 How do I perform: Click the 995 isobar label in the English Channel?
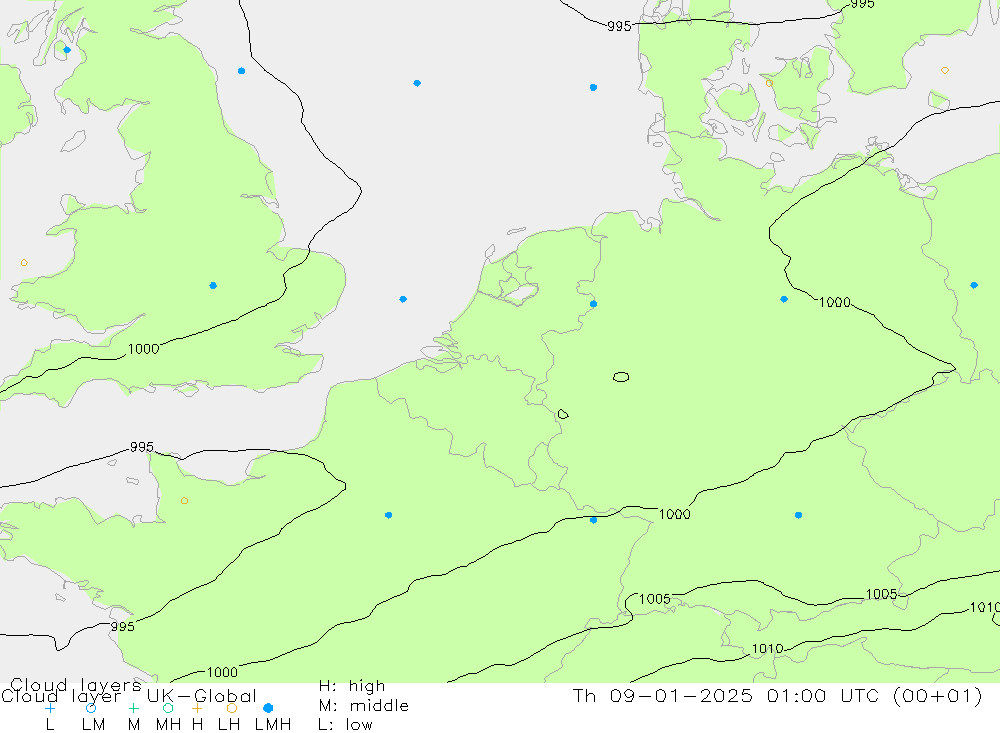click(142, 447)
